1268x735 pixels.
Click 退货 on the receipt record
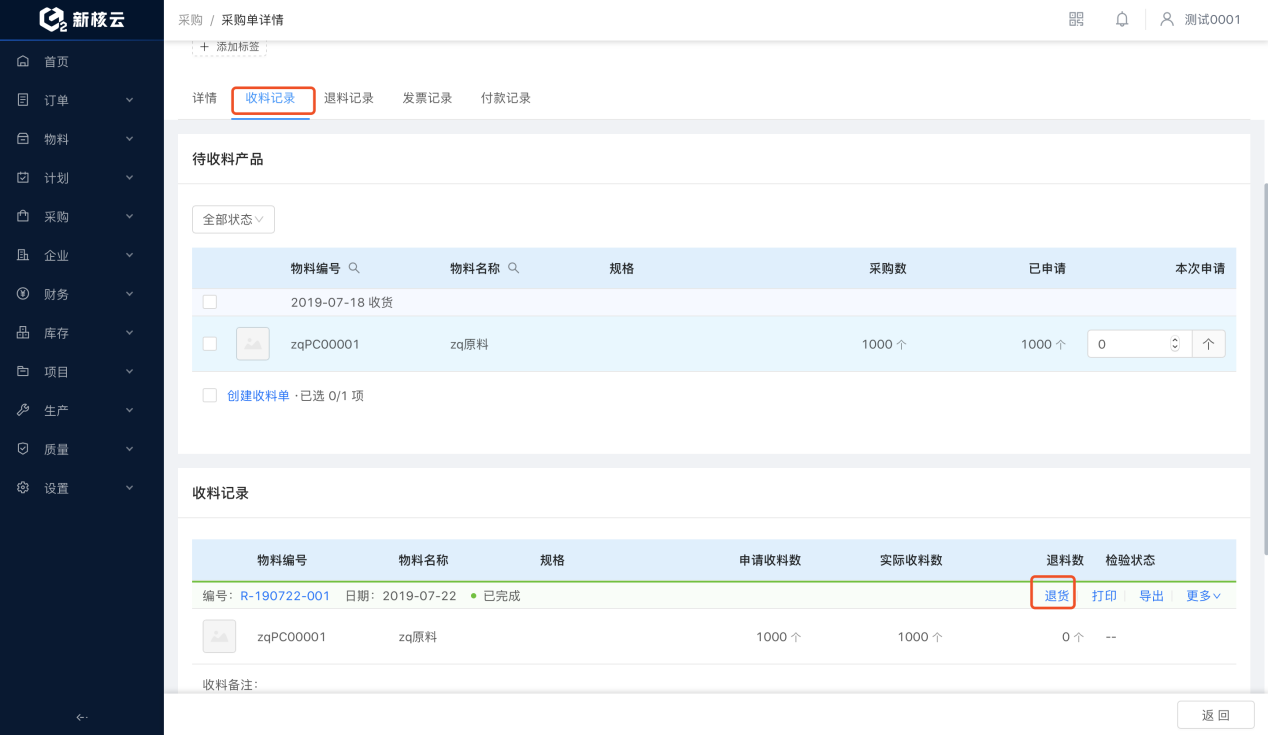[x=1057, y=596]
